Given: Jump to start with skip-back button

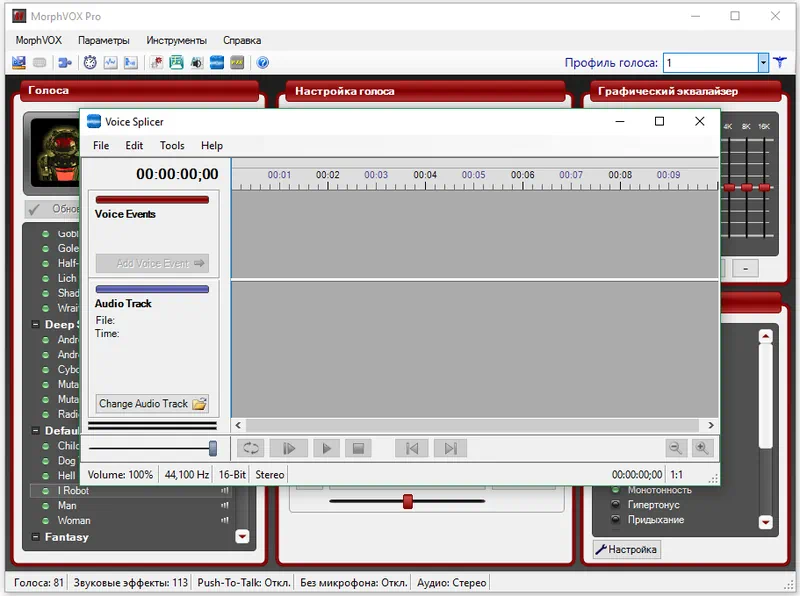Looking at the screenshot, I should tap(412, 449).
